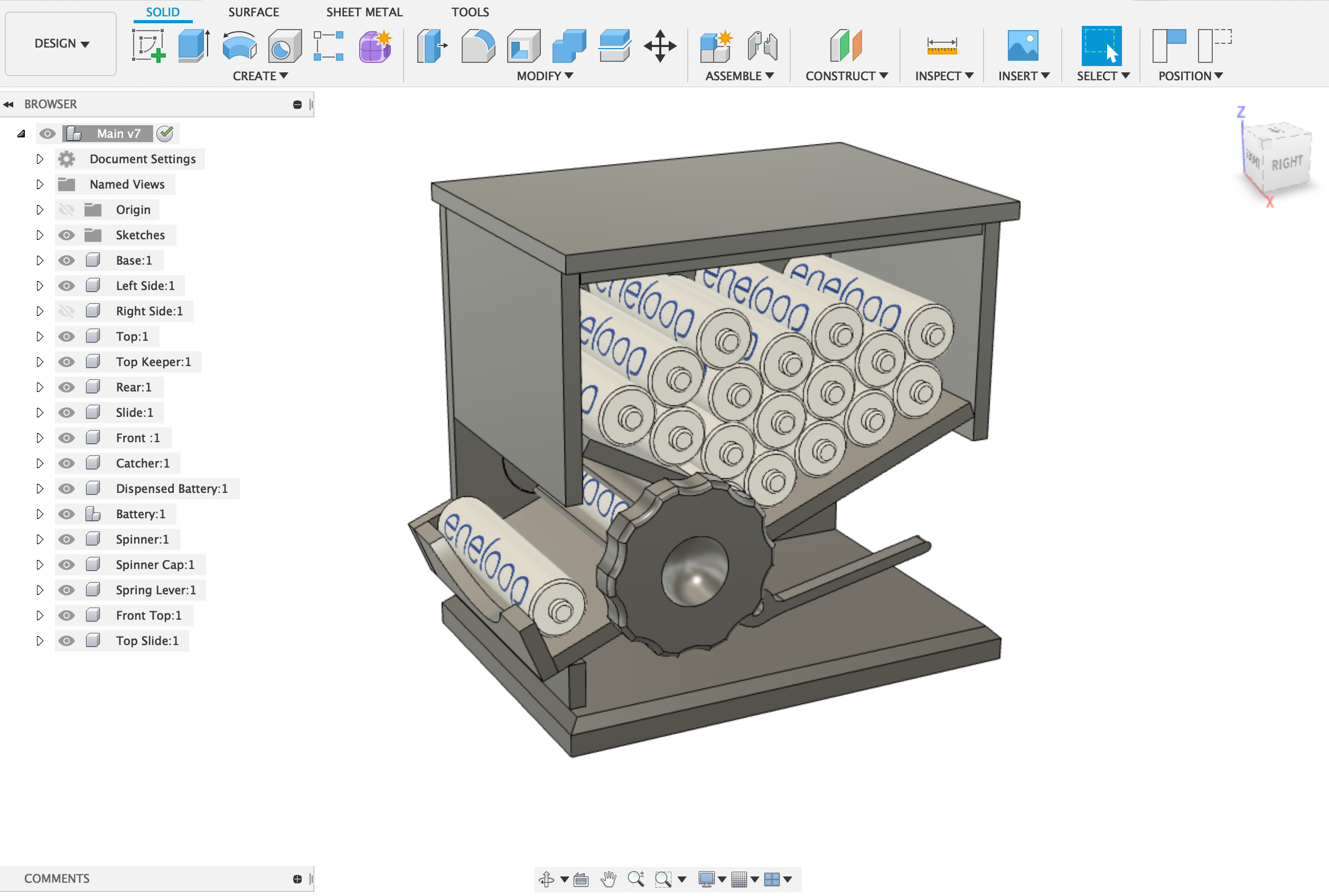Hide the Sketches folder
Screen dimensions: 1329x896
click(x=66, y=235)
